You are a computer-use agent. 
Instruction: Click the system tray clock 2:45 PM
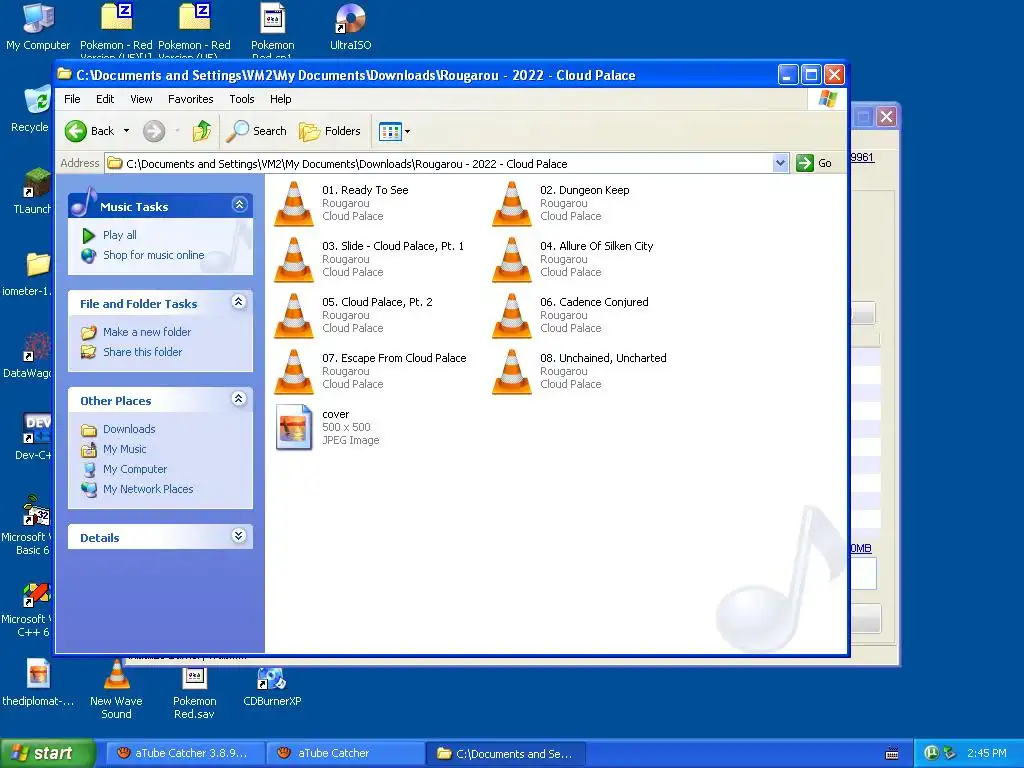[x=987, y=754]
